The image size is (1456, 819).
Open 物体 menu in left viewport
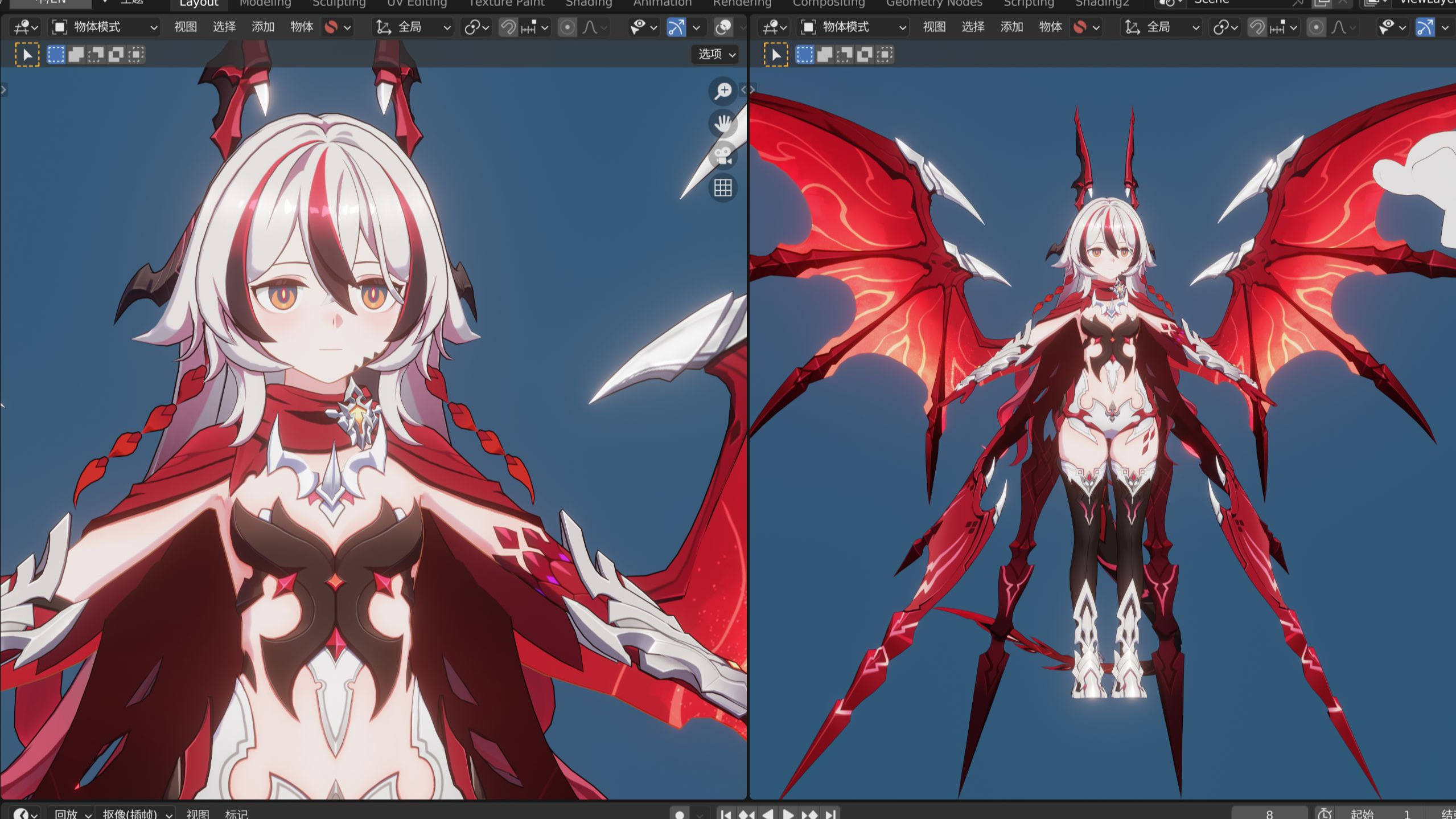[301, 27]
